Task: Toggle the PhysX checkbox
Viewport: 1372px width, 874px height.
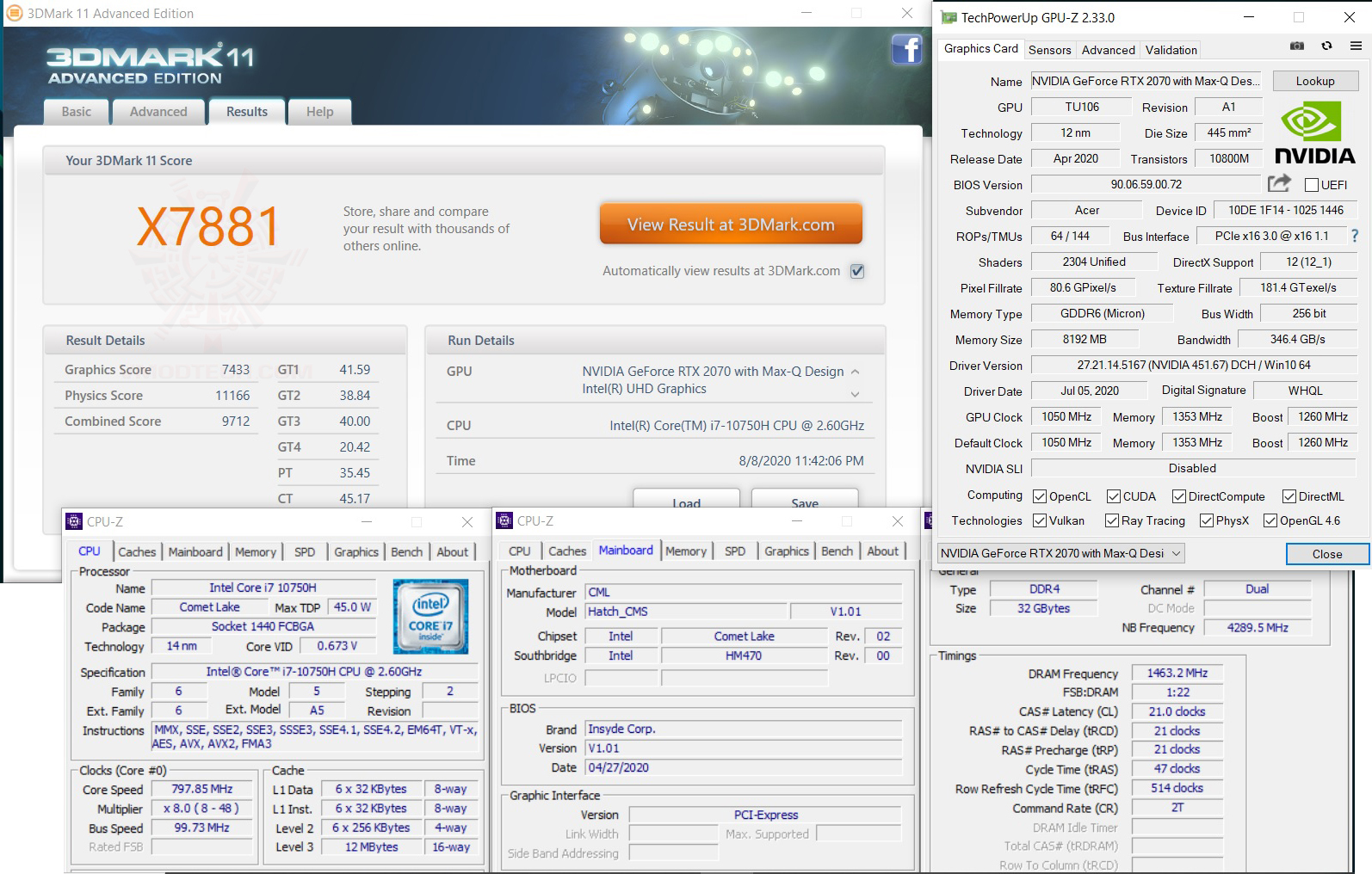Action: (1207, 520)
